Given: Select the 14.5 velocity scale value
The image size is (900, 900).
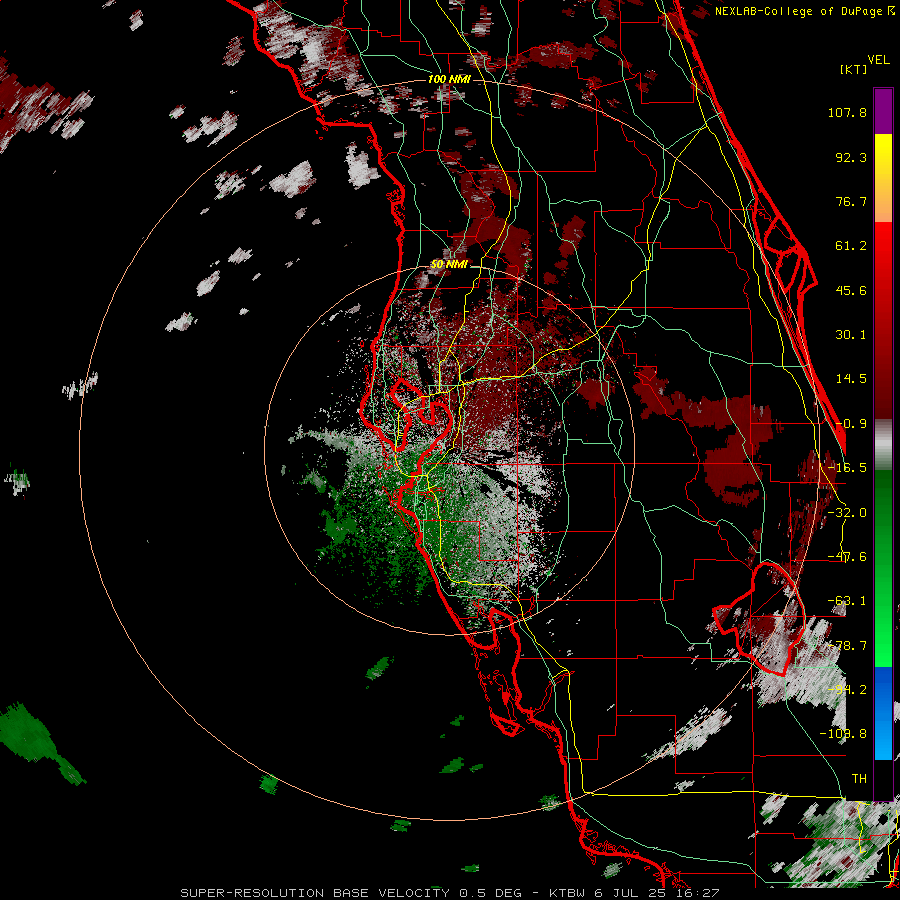Looking at the screenshot, I should click(x=851, y=379).
